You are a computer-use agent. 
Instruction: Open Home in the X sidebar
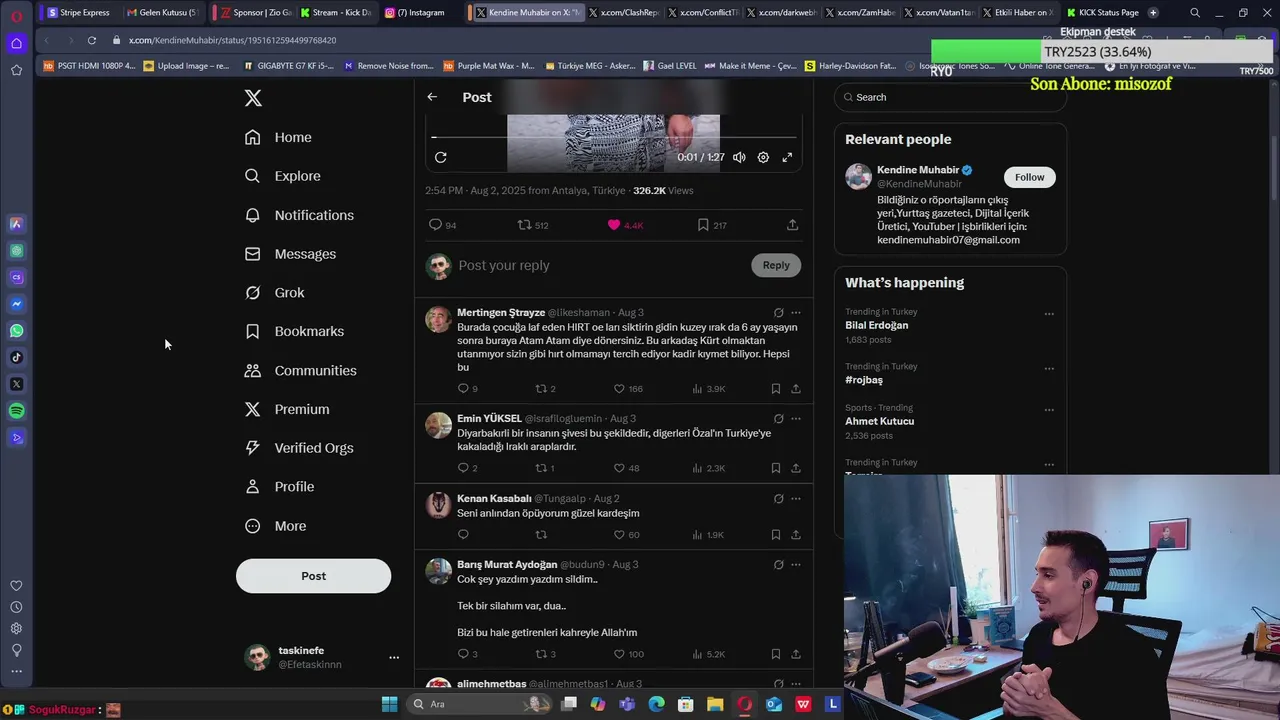pyautogui.click(x=279, y=137)
